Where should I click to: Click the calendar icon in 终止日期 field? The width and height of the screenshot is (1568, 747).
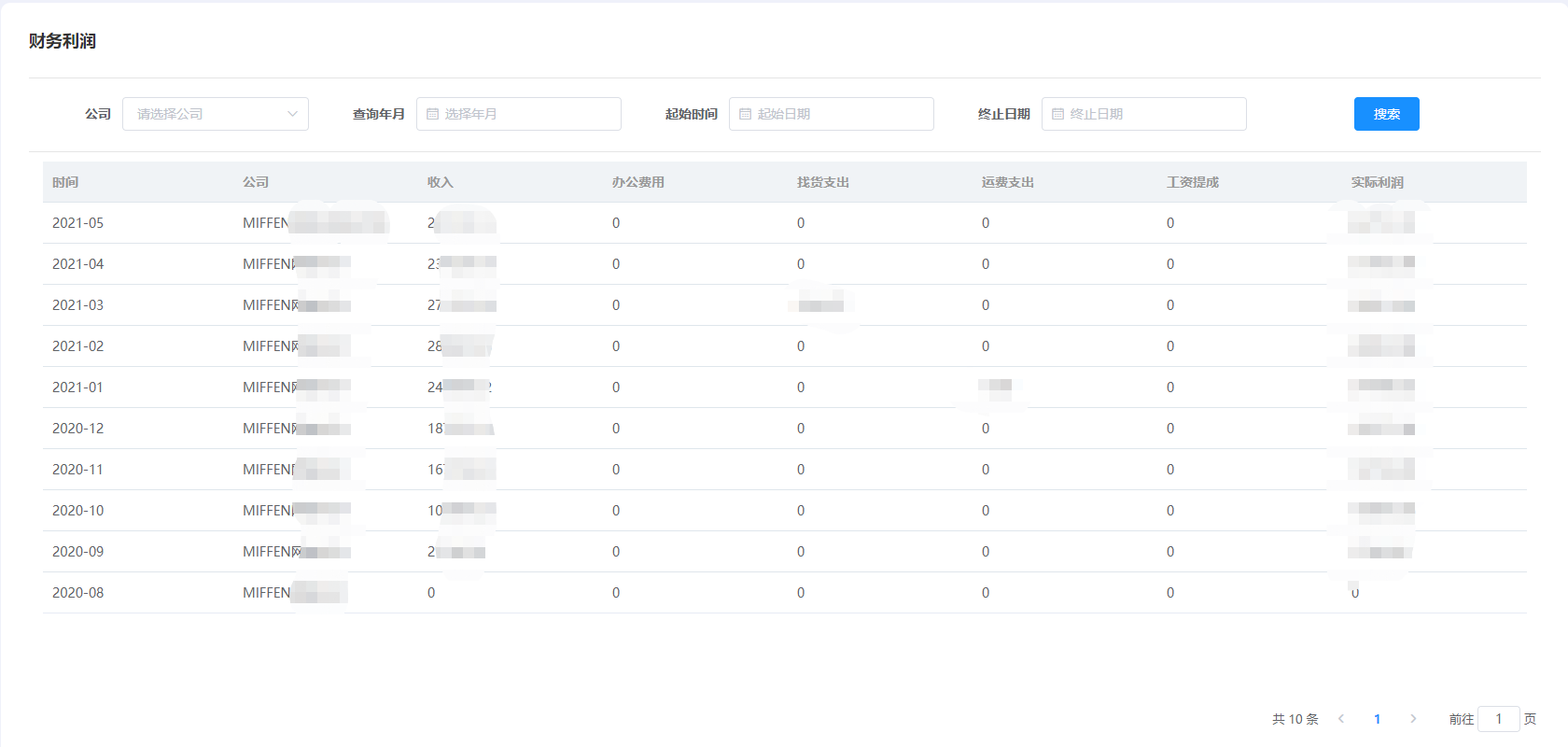(1057, 114)
